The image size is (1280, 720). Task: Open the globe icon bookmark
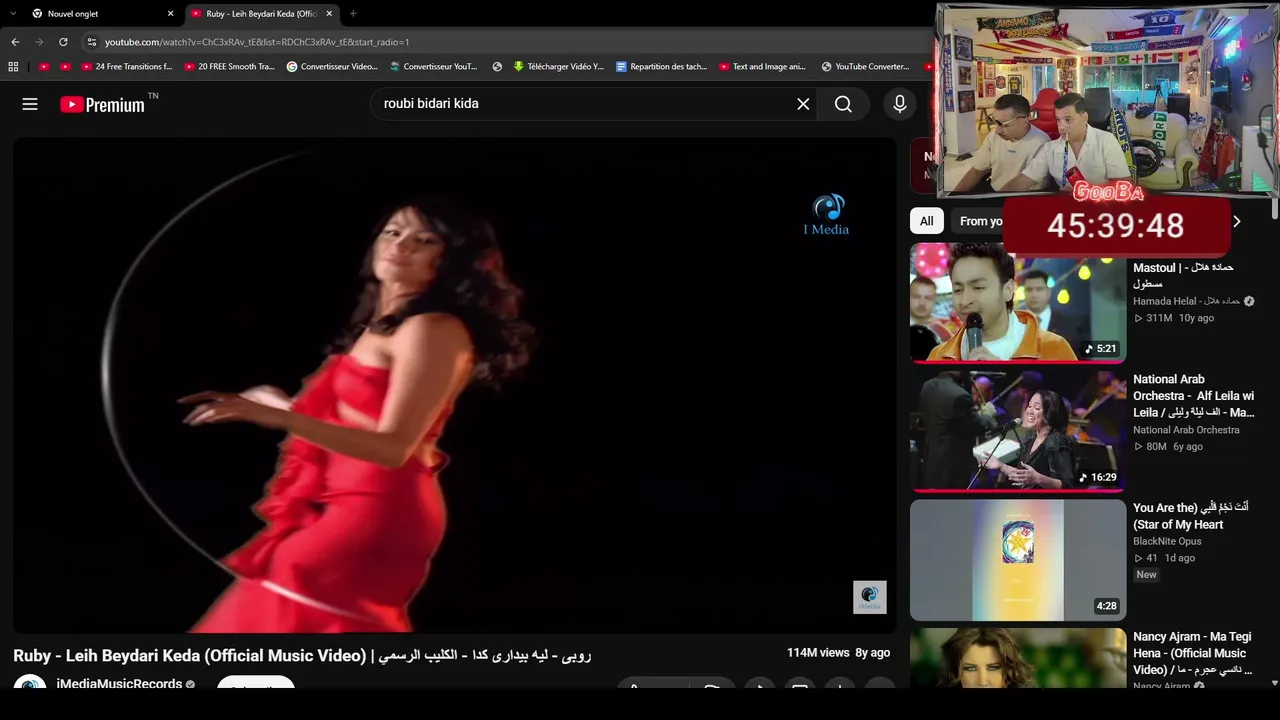[x=497, y=67]
